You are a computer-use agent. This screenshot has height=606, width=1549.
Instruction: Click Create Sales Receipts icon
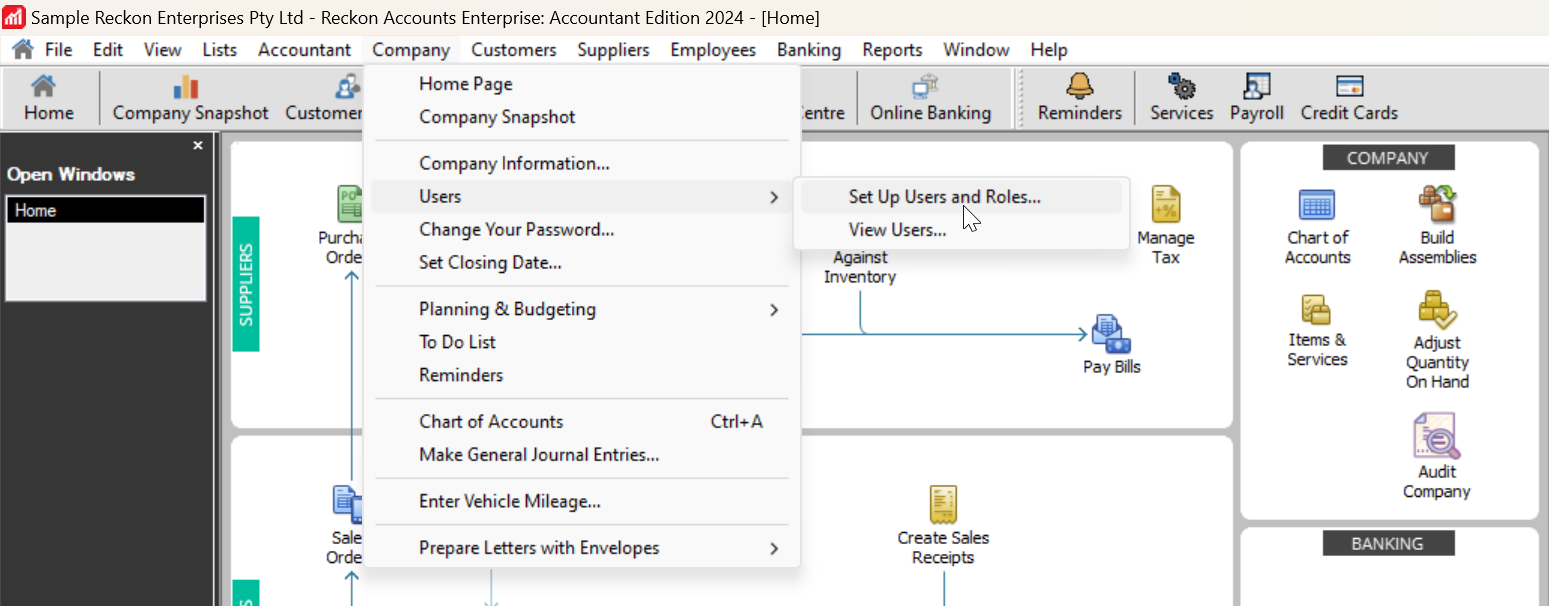click(x=943, y=526)
